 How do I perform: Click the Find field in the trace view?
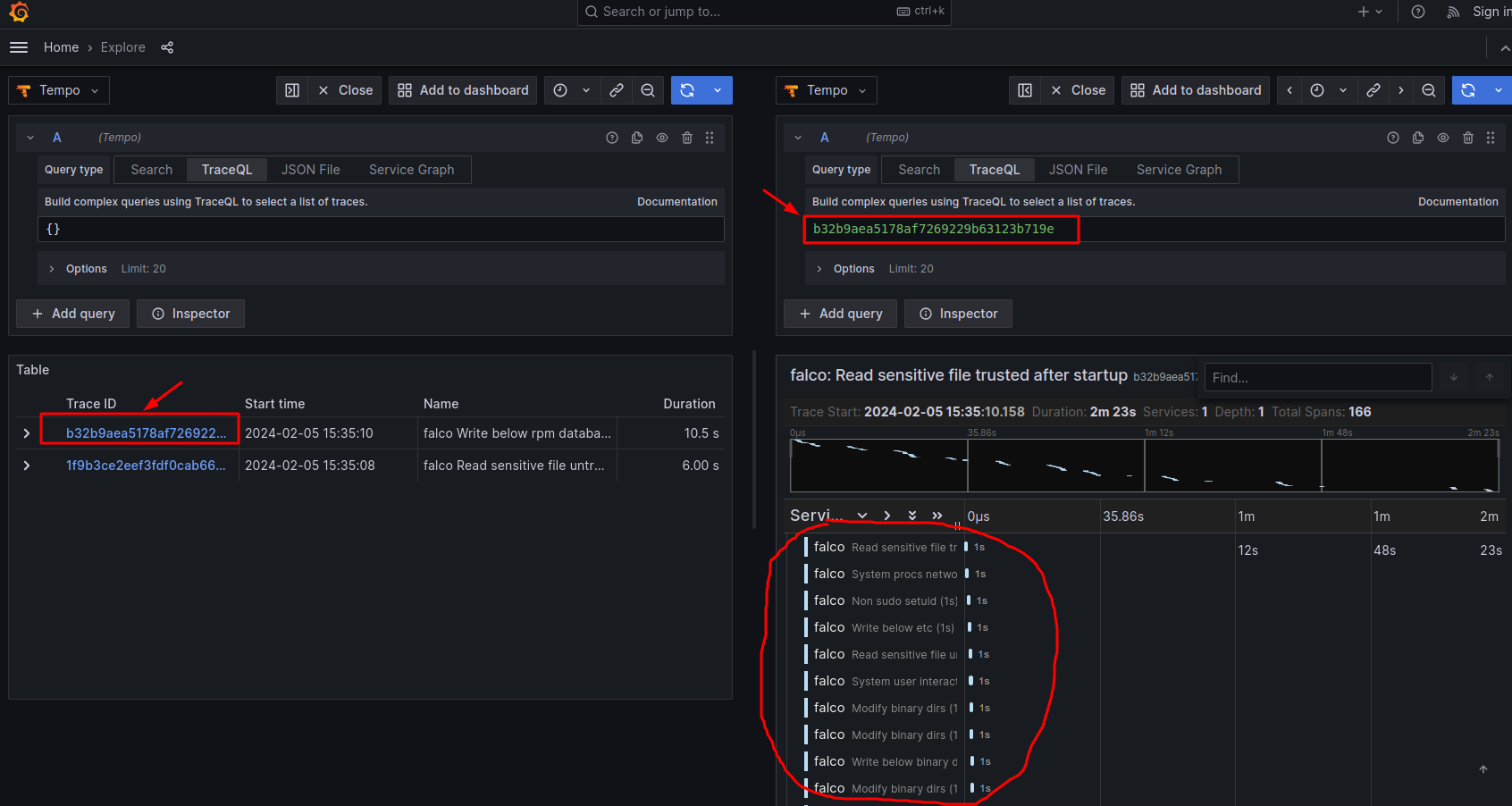point(1318,377)
